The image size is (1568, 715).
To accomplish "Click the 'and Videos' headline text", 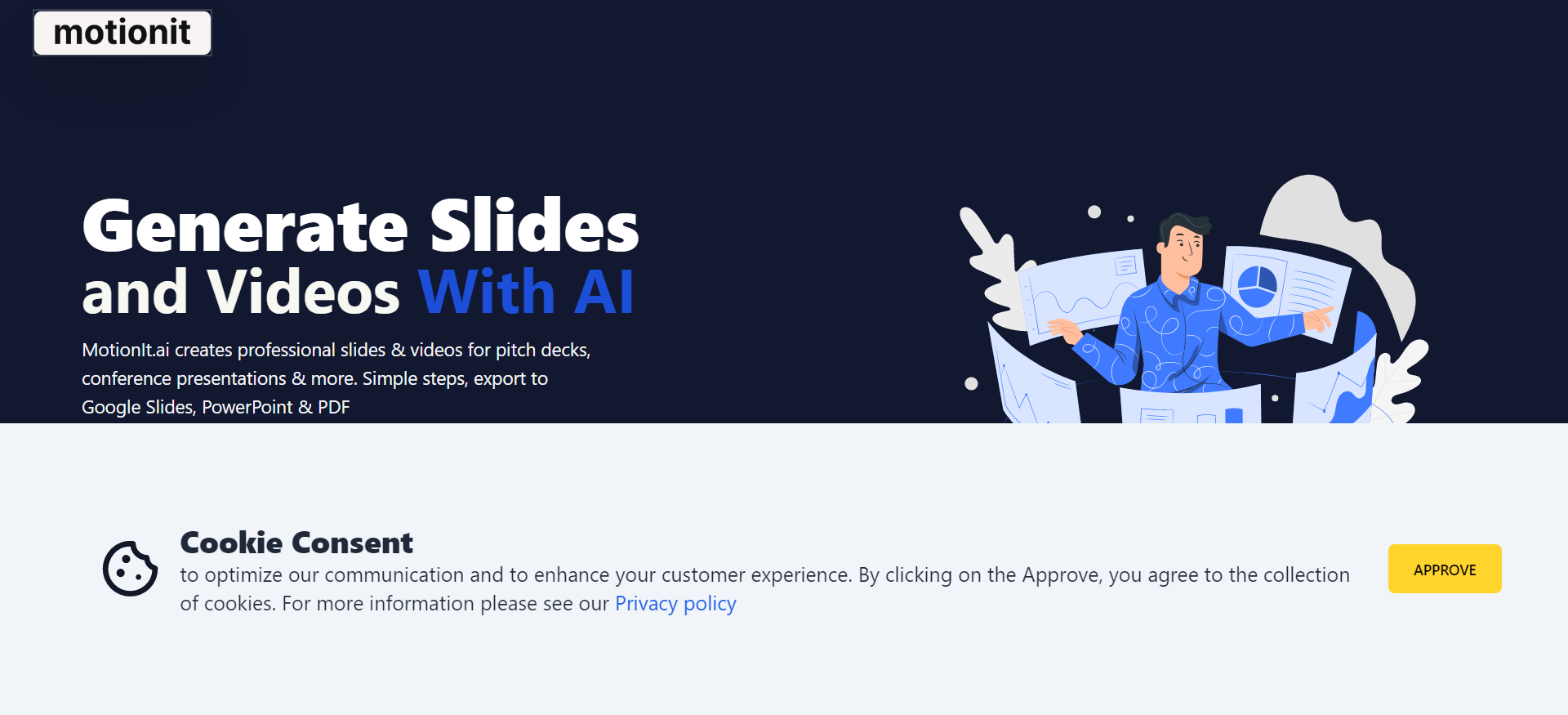I will [x=241, y=292].
